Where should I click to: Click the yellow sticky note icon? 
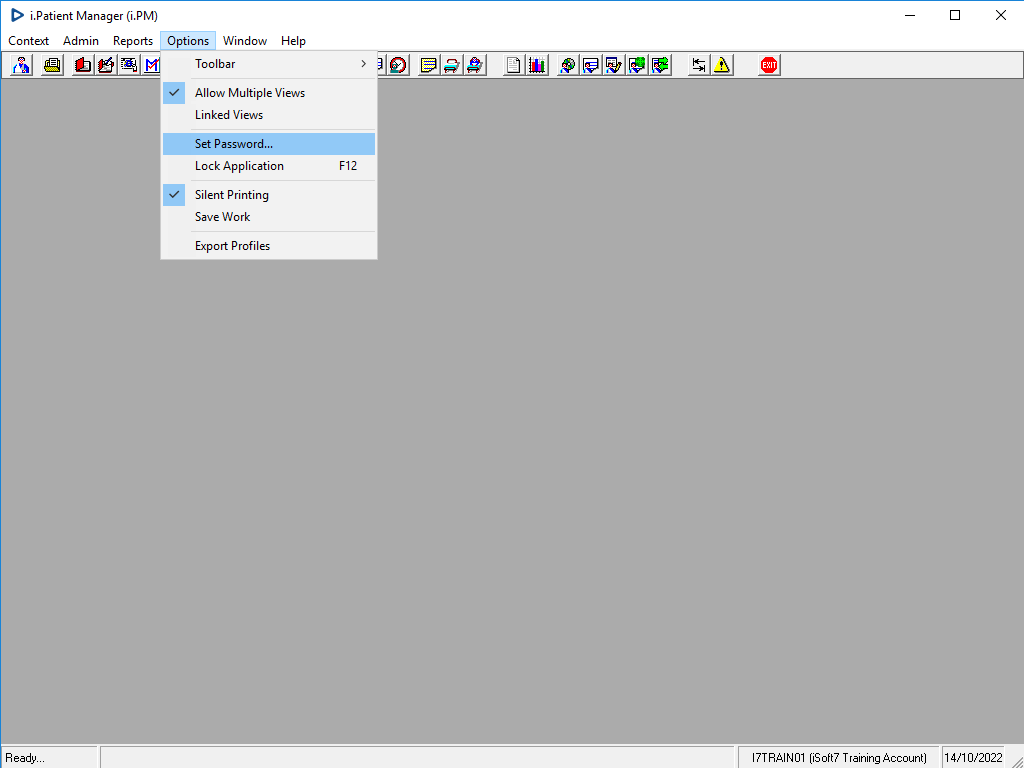click(x=428, y=65)
